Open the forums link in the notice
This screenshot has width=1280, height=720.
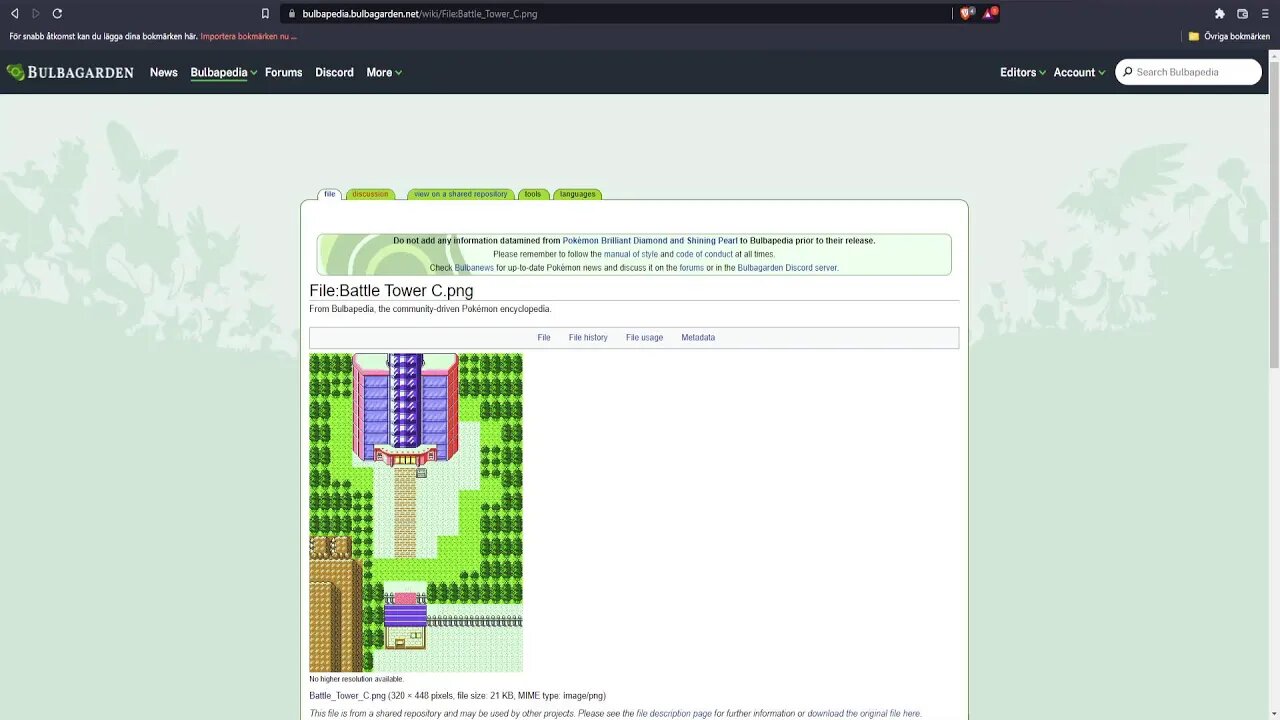(692, 268)
